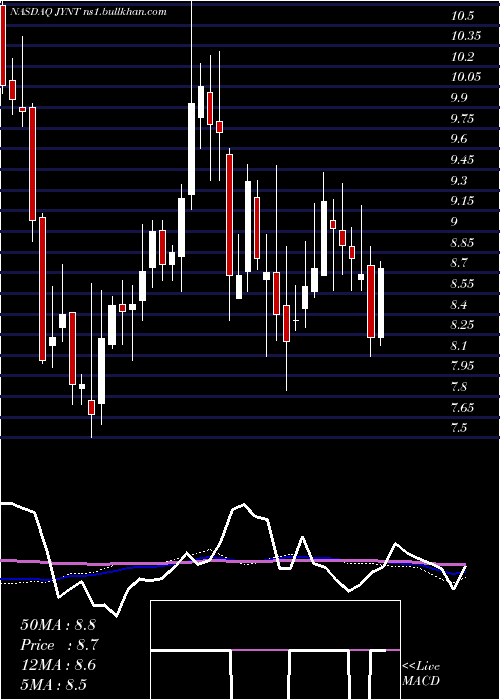Viewport: 500px width, 700px height.
Task: Click the 10.05 price axis label
Action: point(466,77)
